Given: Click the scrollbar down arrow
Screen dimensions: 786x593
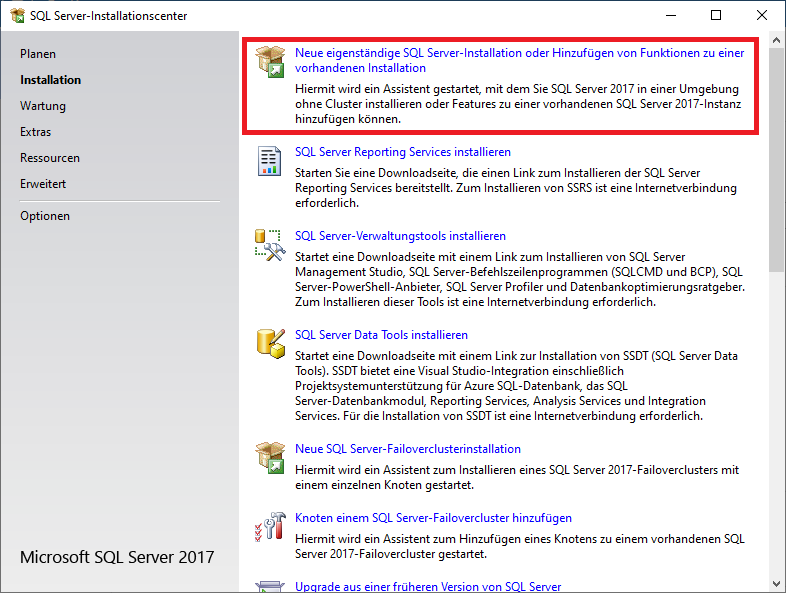Looking at the screenshot, I should coord(776,584).
